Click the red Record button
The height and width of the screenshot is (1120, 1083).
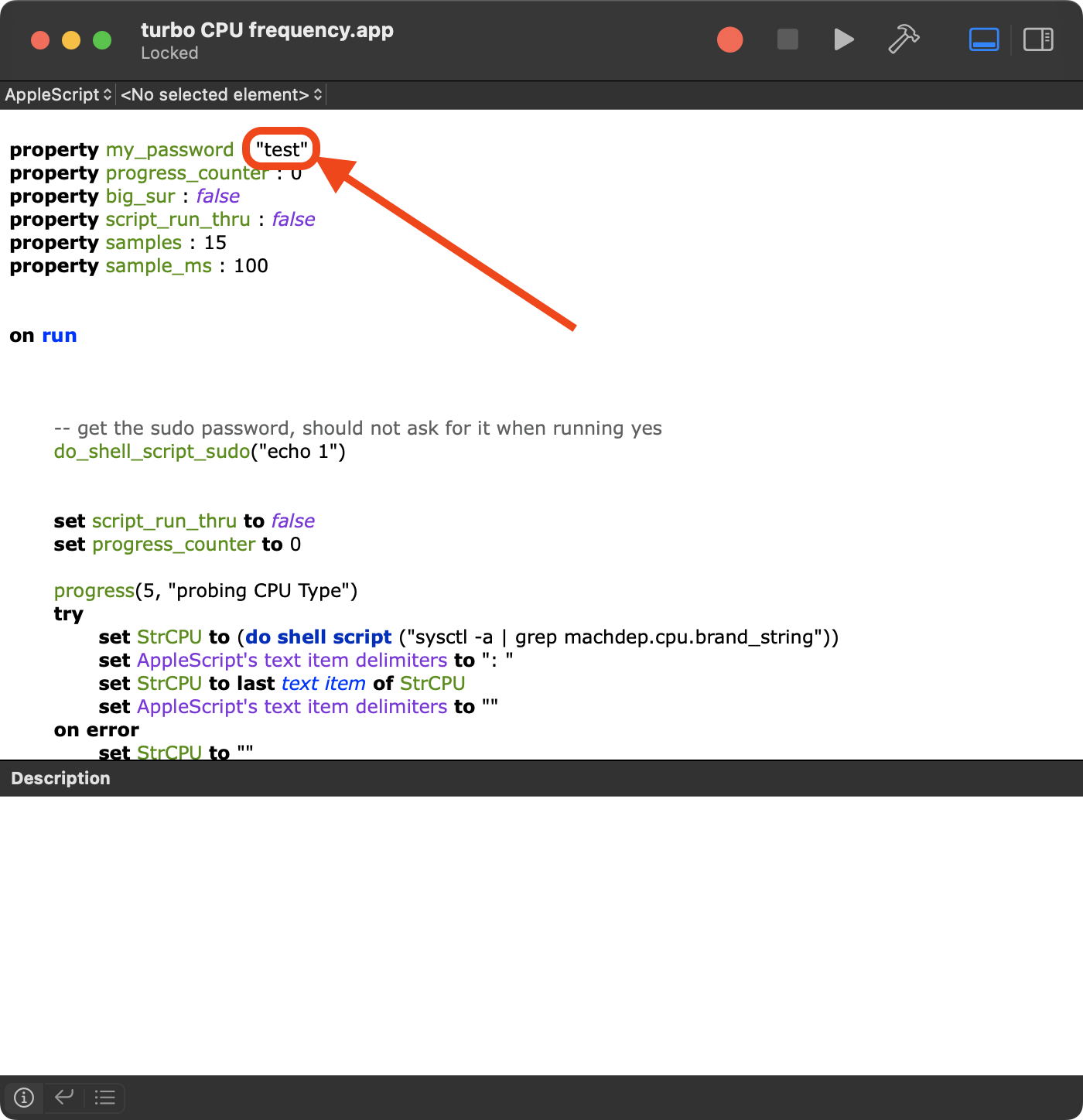(x=729, y=39)
